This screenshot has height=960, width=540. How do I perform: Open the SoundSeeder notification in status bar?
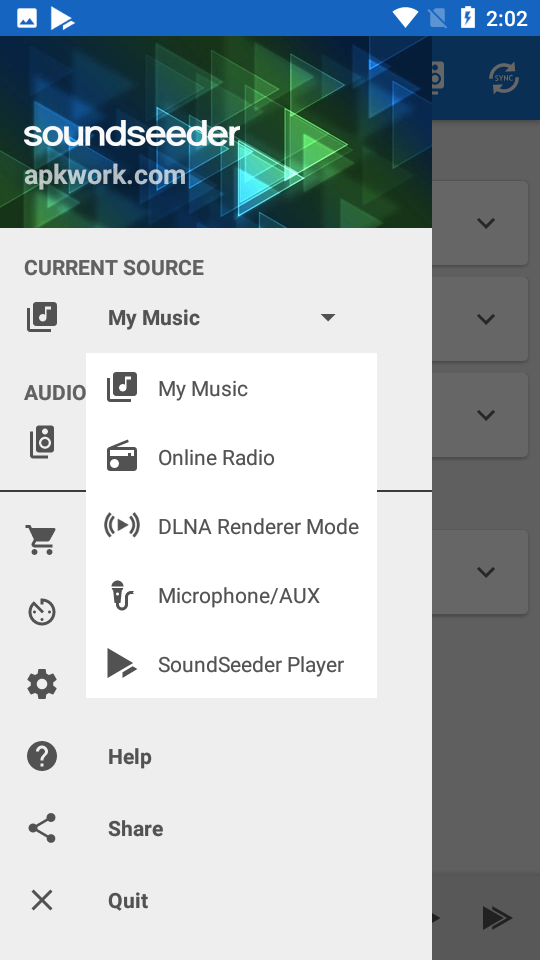click(62, 18)
